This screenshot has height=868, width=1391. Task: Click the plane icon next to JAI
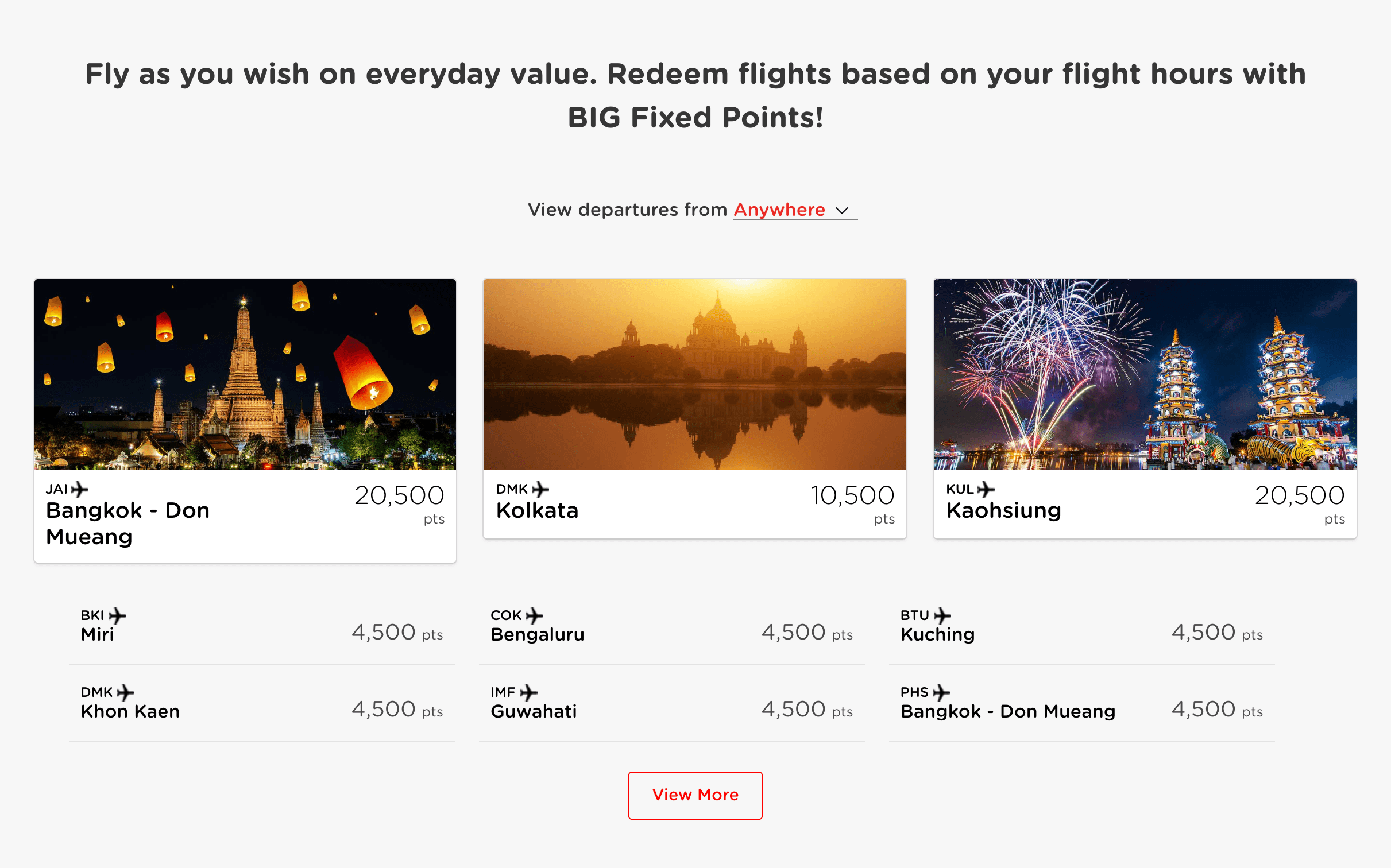tap(80, 489)
